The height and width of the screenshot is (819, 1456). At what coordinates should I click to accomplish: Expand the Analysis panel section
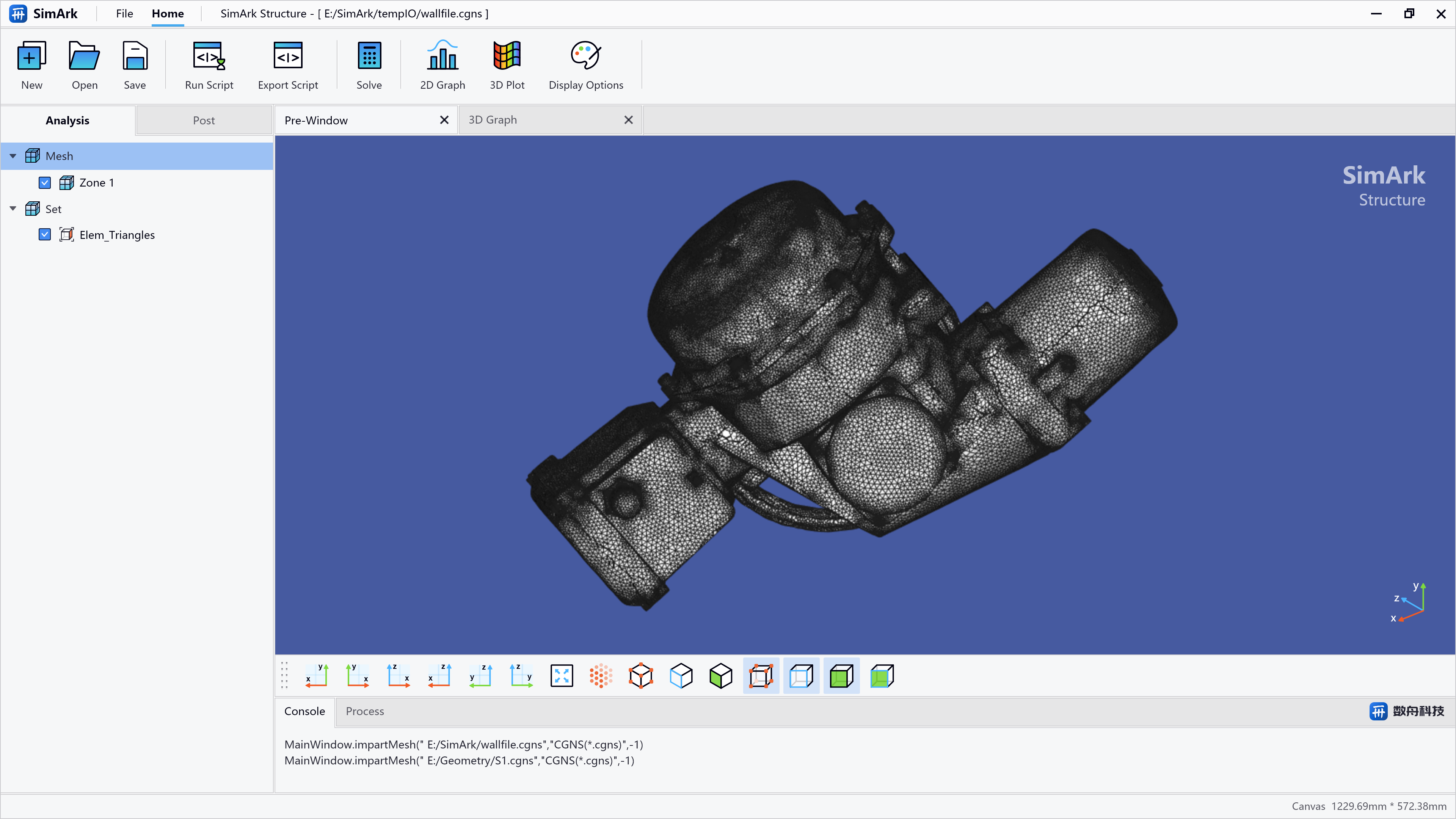point(68,120)
